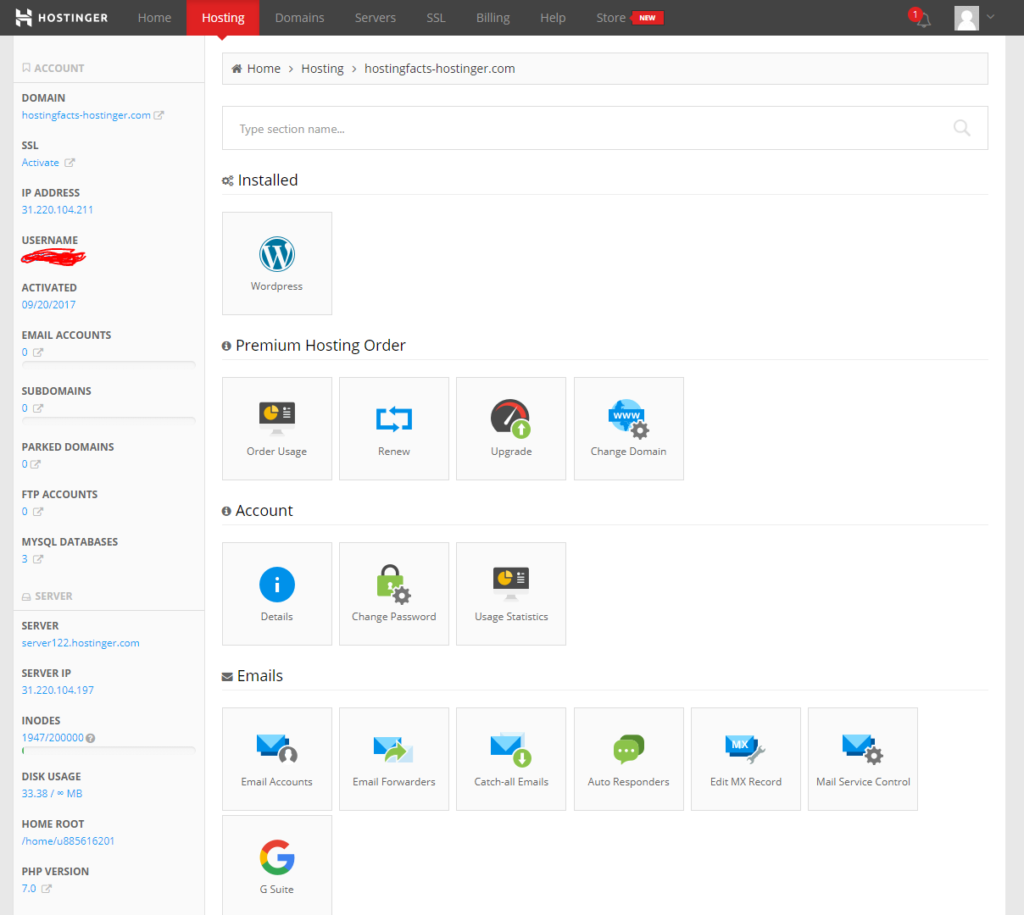Go to Home in top navigation
Screen dimensions: 1024x915
point(154,18)
